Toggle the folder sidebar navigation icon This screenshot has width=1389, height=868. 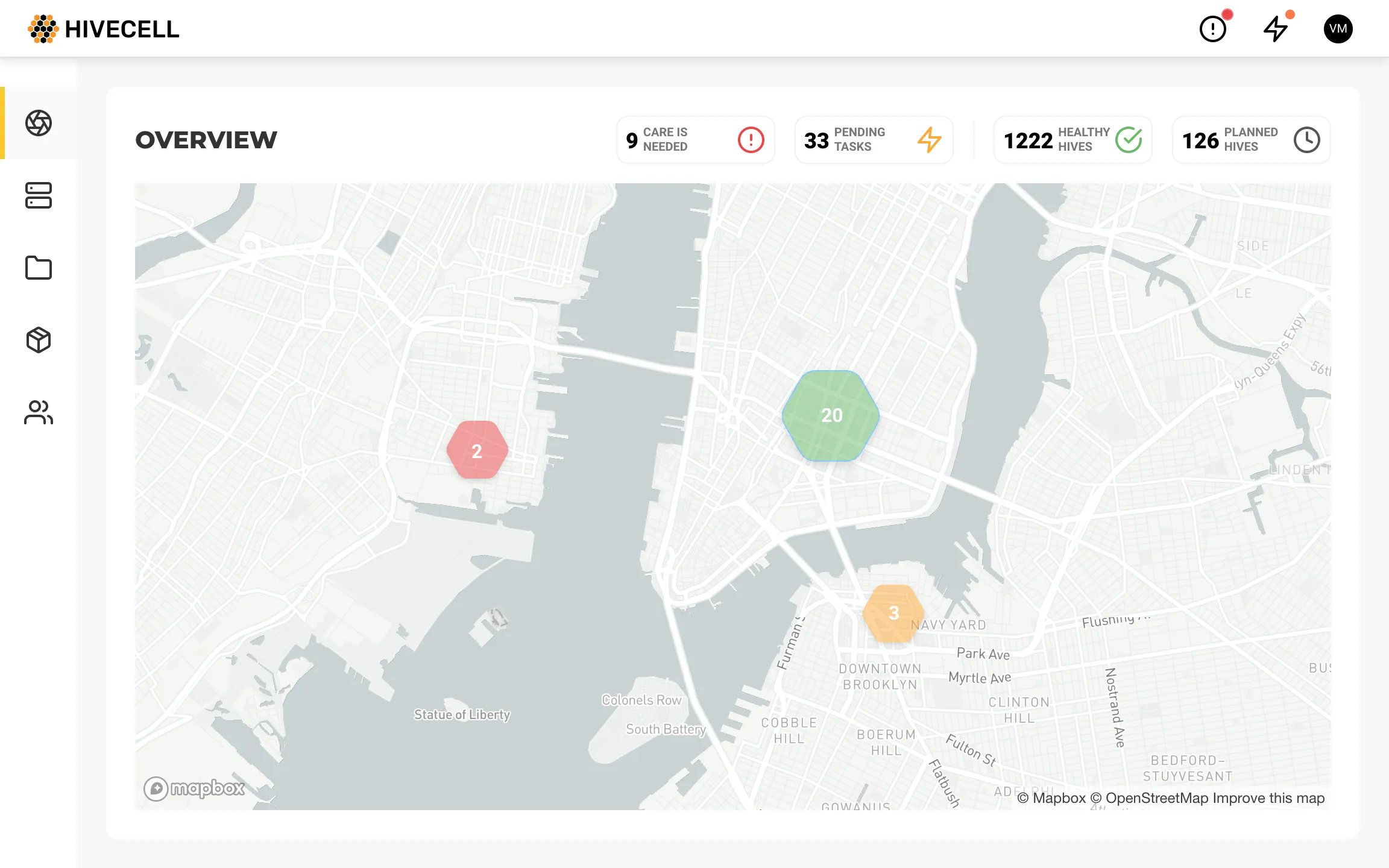click(38, 268)
